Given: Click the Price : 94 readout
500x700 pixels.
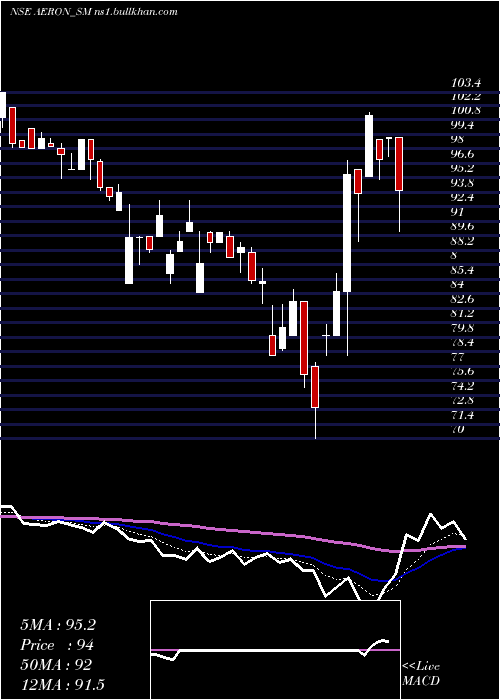Looking at the screenshot, I should coord(57,645).
